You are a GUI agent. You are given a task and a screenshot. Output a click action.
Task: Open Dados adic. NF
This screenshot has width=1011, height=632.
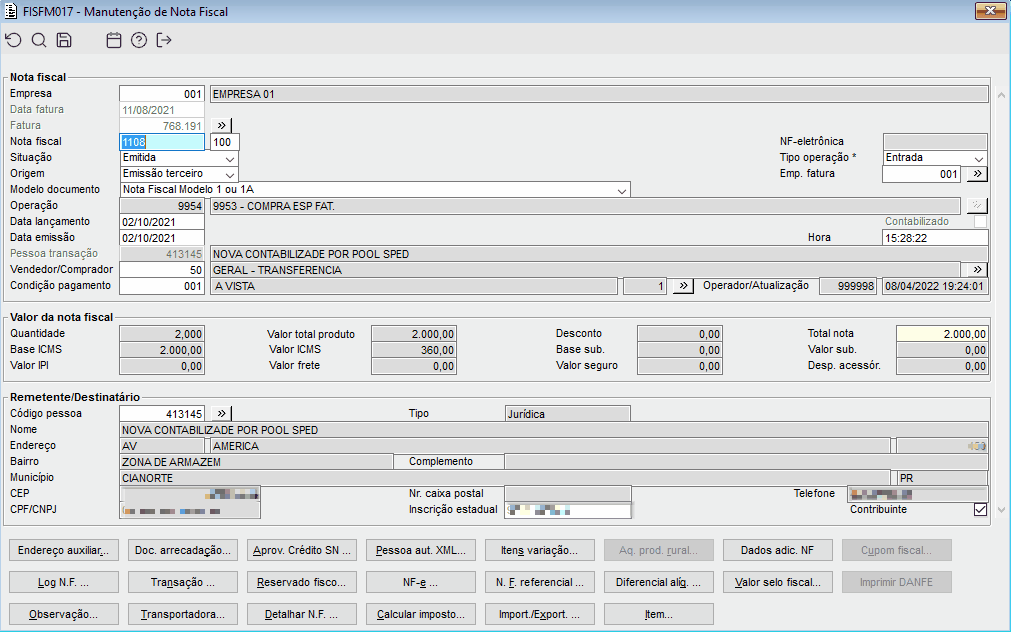[778, 550]
